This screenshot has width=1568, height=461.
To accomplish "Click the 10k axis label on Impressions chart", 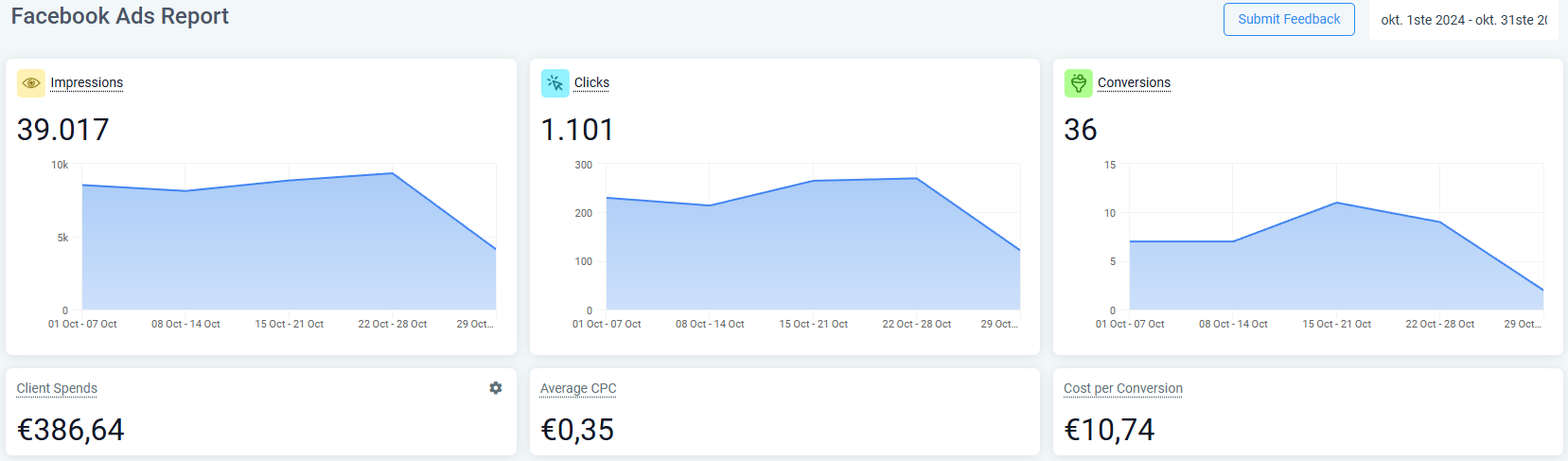I will (60, 165).
